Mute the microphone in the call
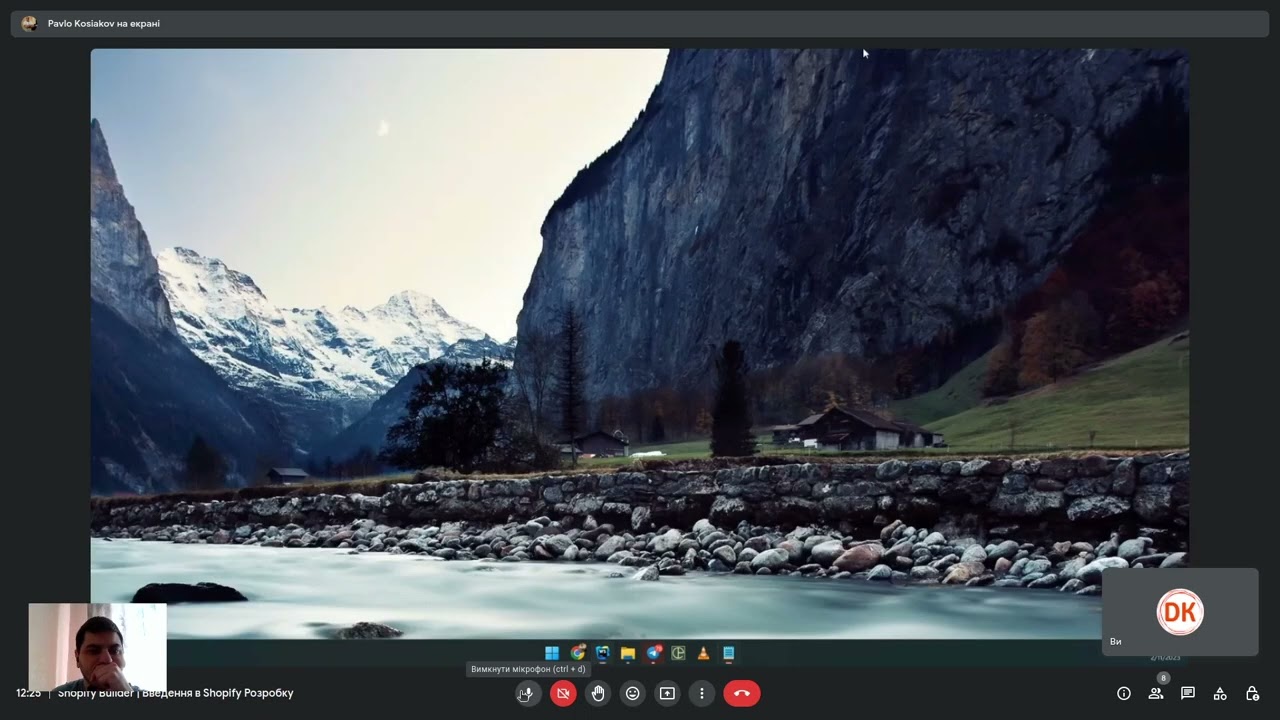This screenshot has height=720, width=1280. (x=528, y=693)
